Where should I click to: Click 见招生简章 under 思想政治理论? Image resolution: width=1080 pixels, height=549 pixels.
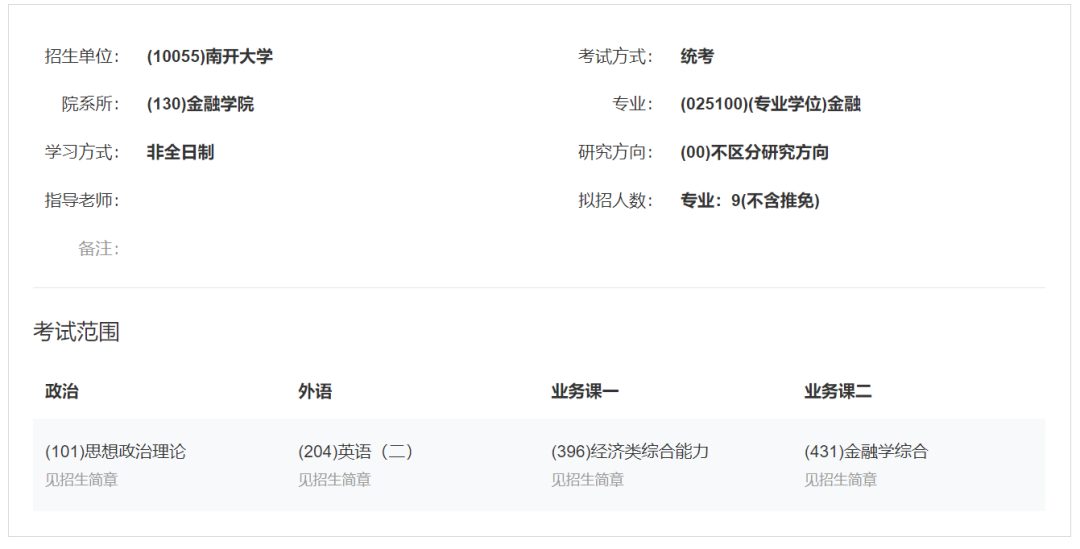pos(81,479)
